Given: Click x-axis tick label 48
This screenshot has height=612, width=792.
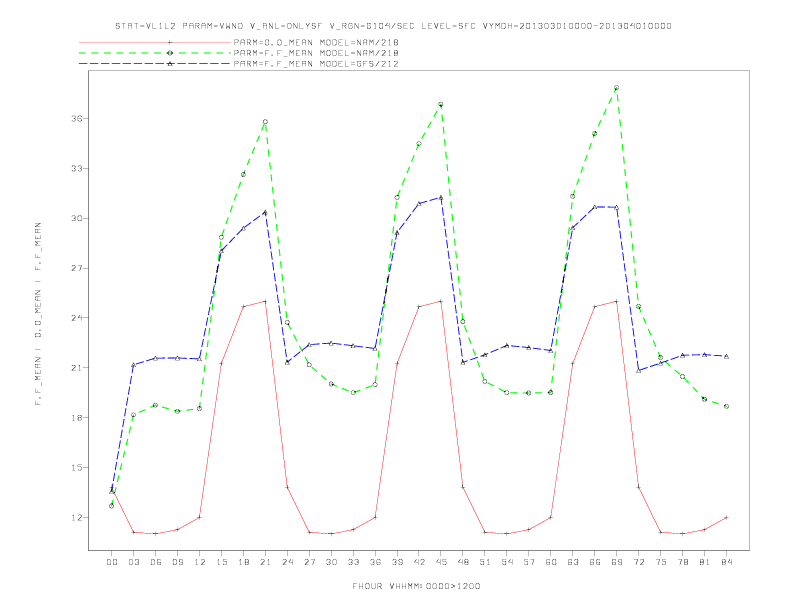Looking at the screenshot, I should pos(463,562).
